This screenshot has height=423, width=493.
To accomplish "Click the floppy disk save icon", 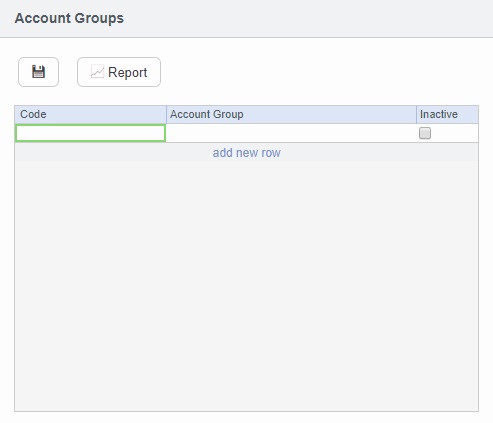I will 38,72.
